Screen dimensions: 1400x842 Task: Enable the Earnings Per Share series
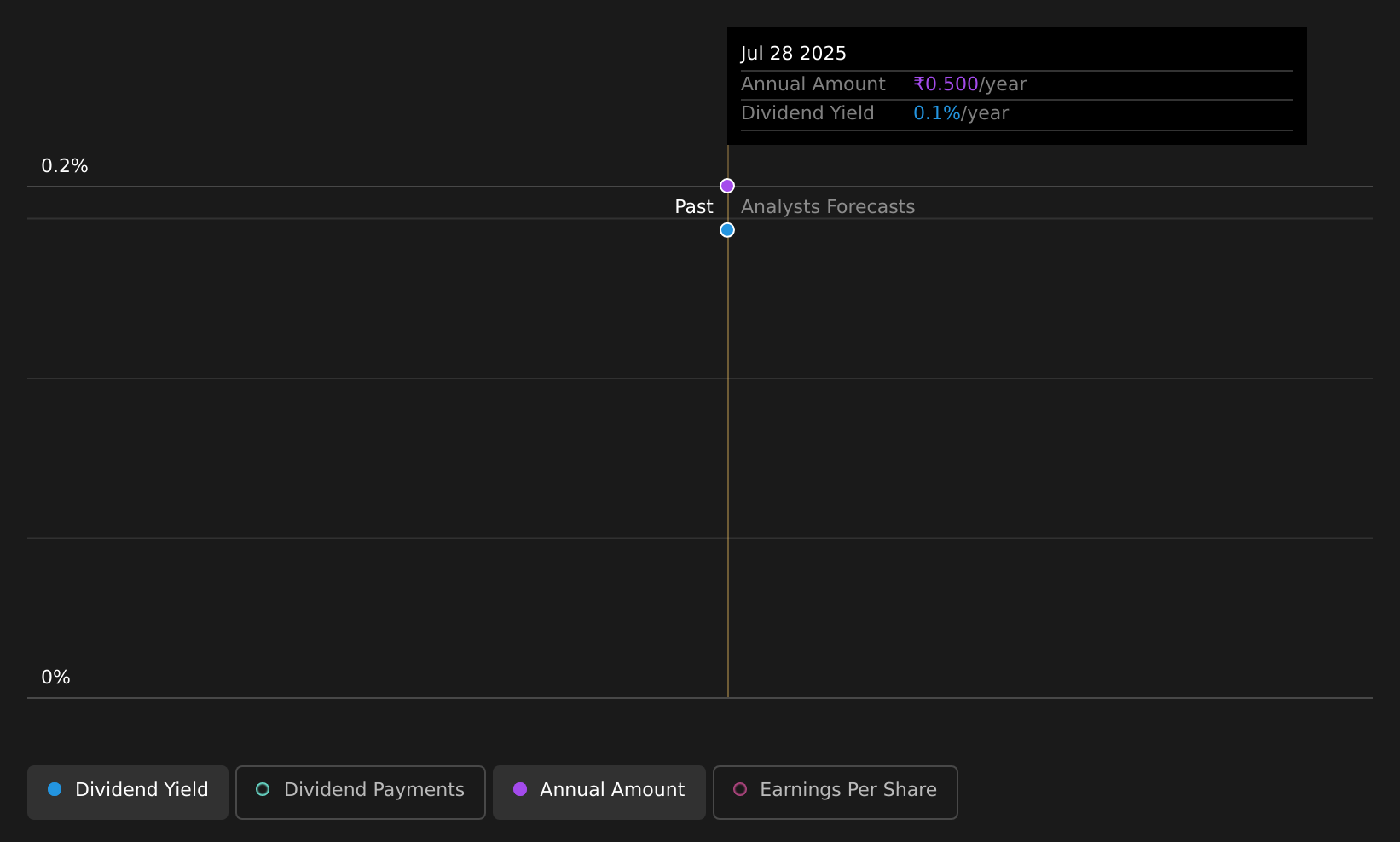point(836,792)
